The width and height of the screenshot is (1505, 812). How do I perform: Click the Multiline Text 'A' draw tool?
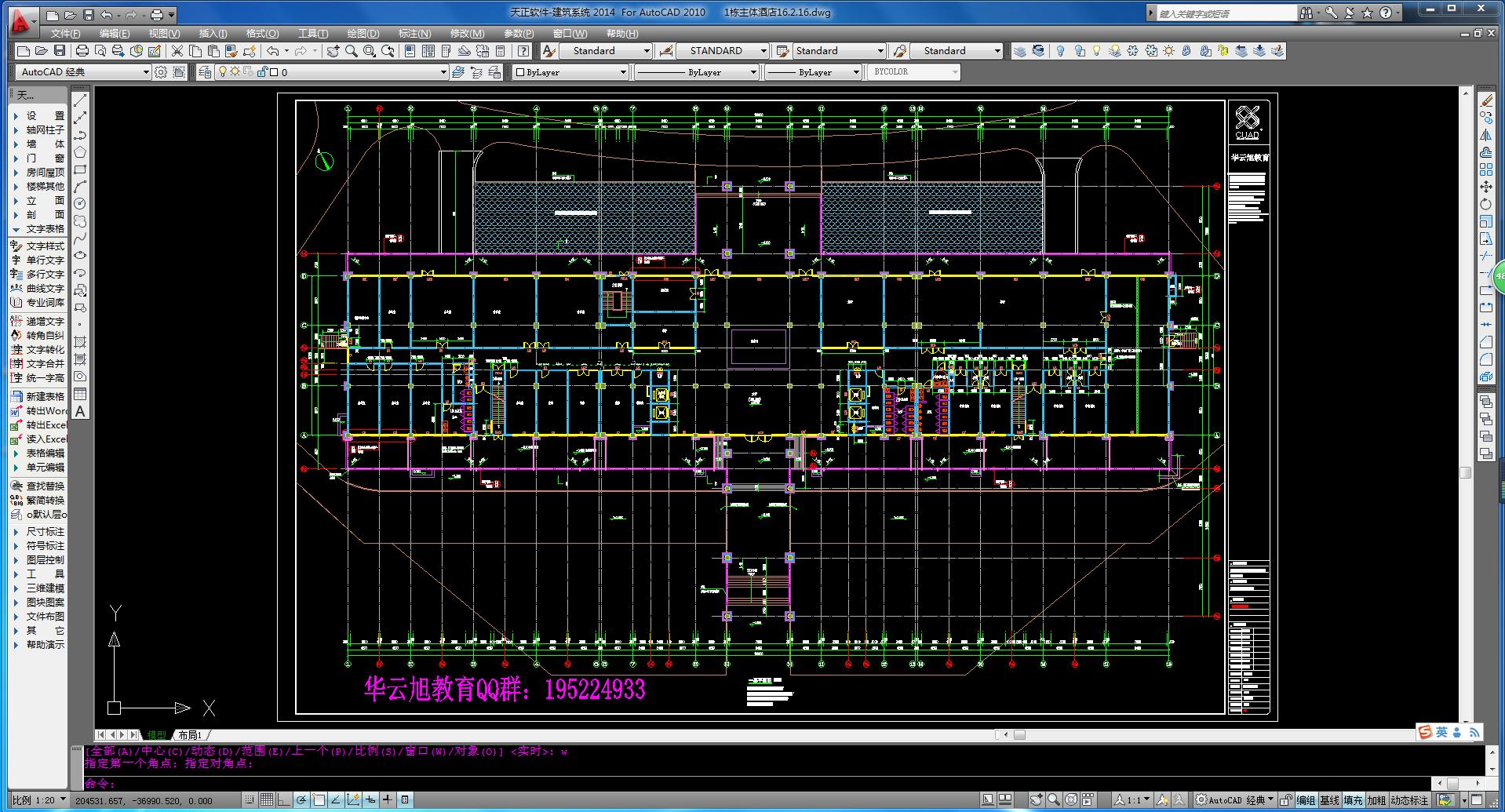[80, 411]
